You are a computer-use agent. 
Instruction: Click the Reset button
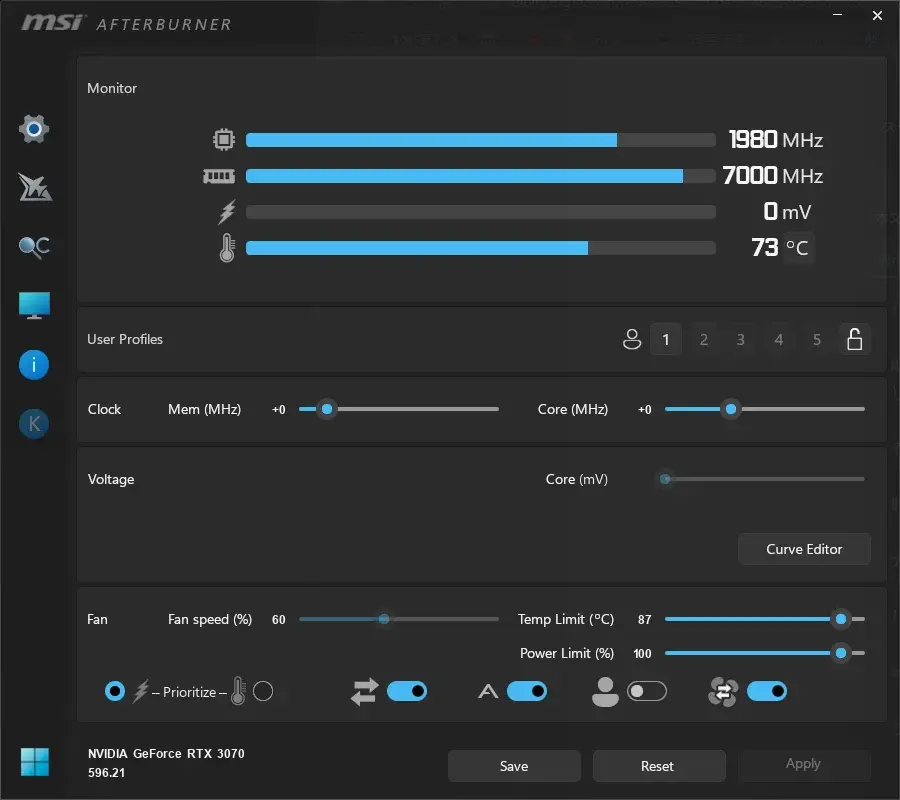[659, 766]
